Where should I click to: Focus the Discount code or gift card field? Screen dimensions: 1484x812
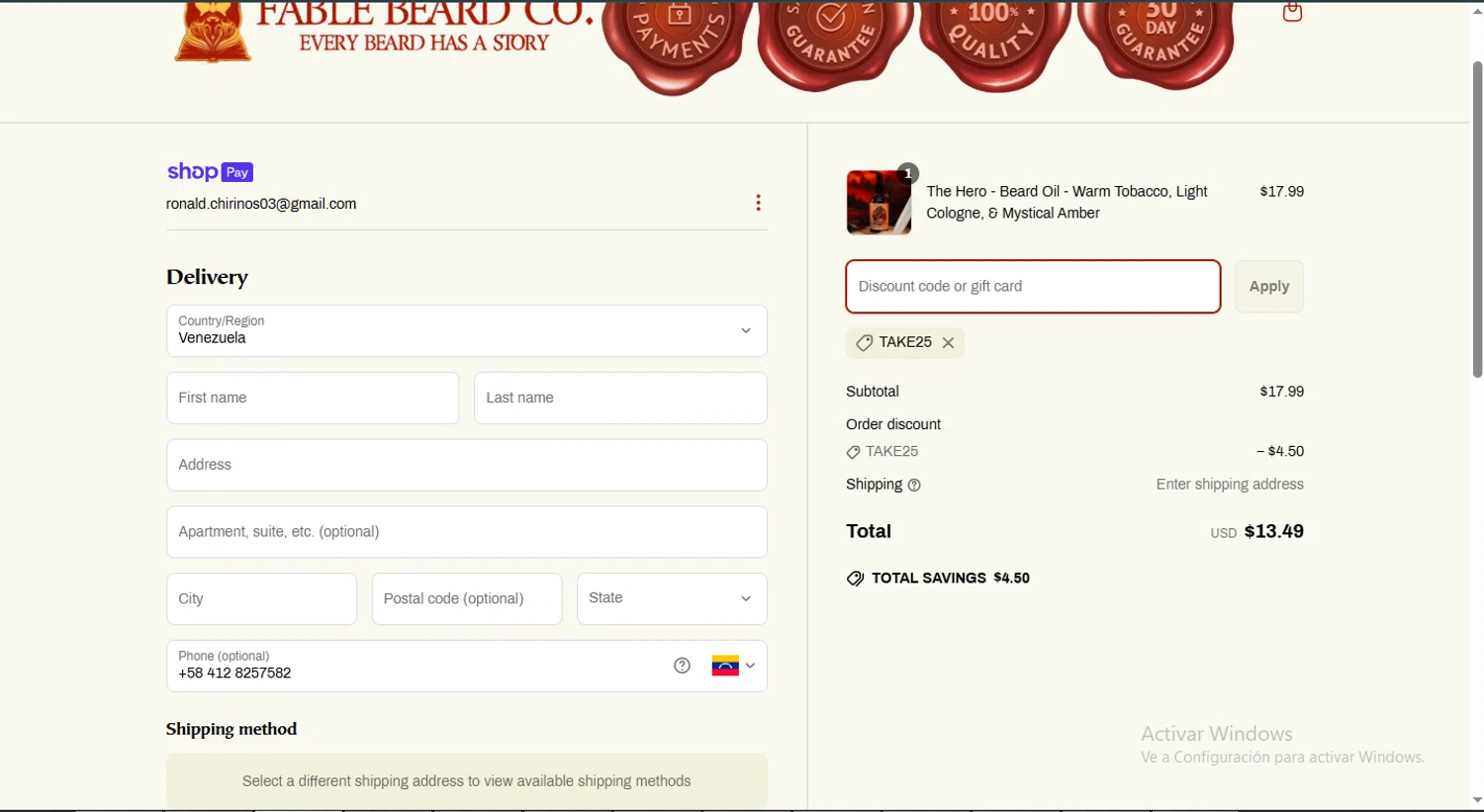[1033, 287]
